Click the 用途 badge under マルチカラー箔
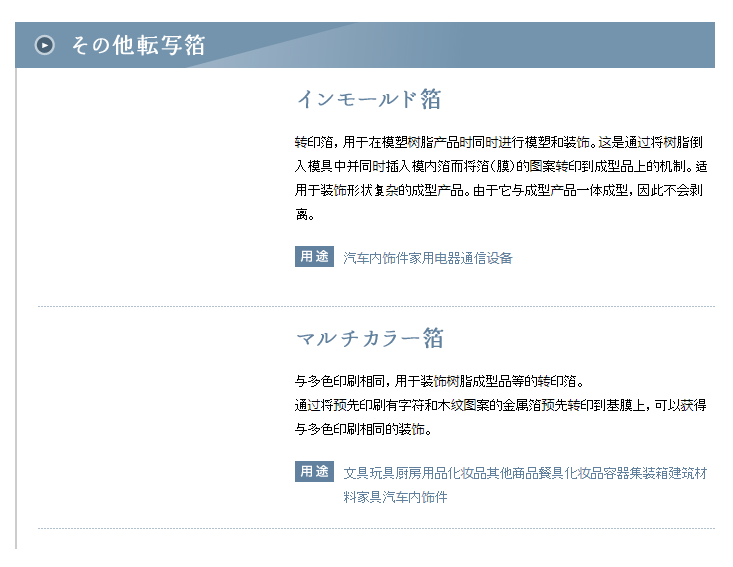733x567 pixels. coord(314,471)
